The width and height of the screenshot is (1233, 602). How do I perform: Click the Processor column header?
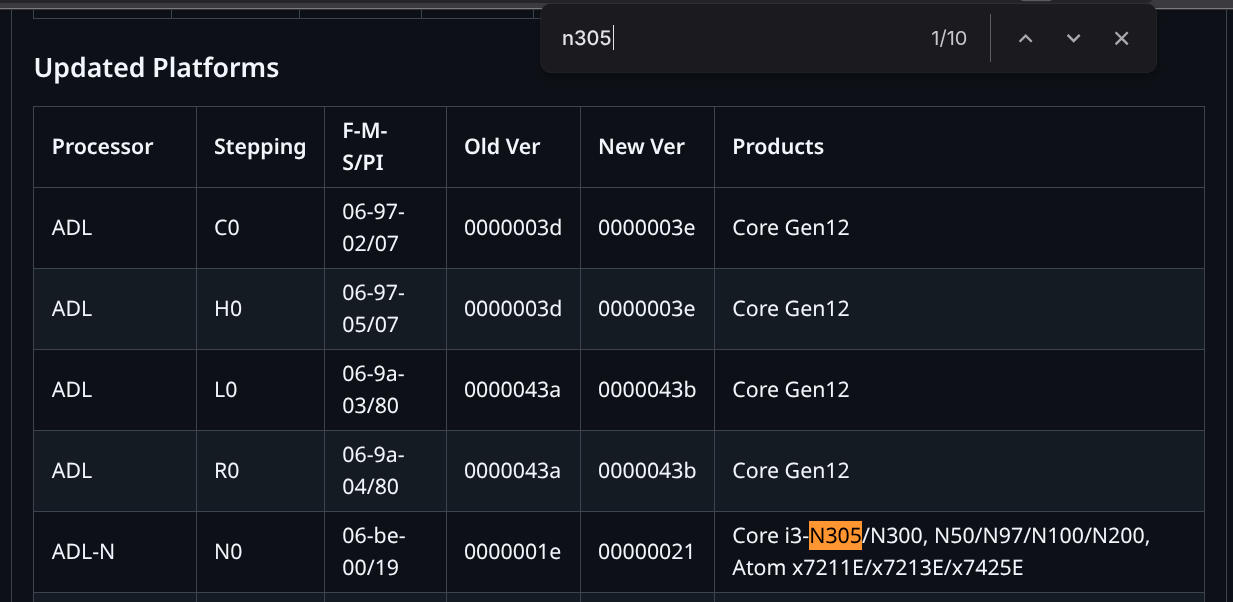pyautogui.click(x=102, y=147)
